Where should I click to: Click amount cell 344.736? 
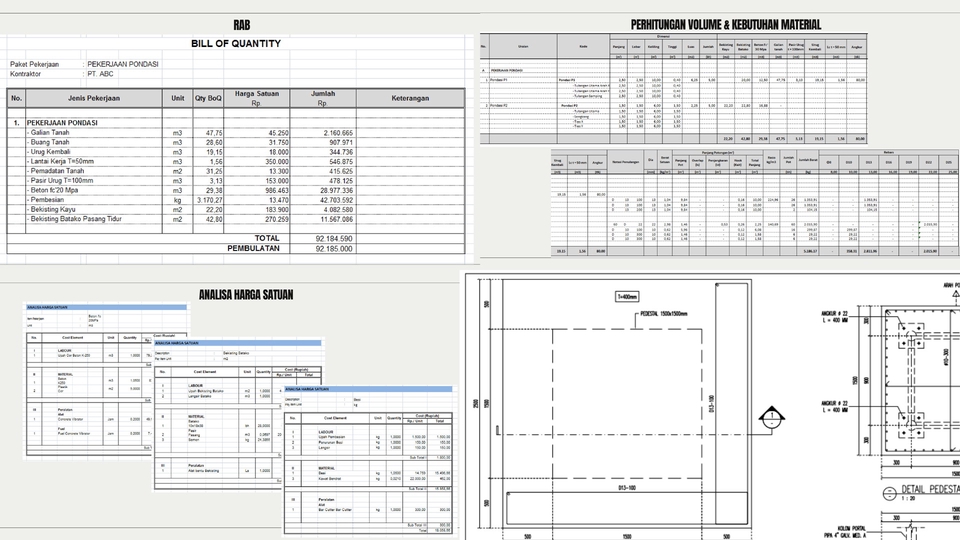tap(341, 152)
